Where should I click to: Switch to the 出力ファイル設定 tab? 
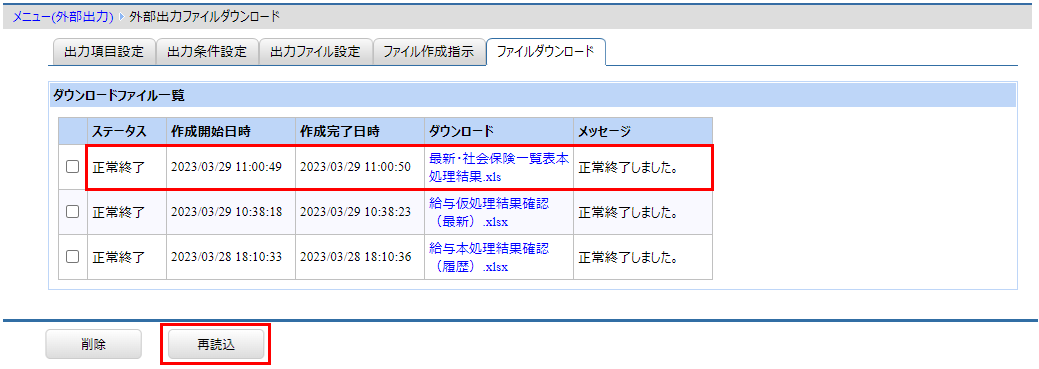(315, 52)
